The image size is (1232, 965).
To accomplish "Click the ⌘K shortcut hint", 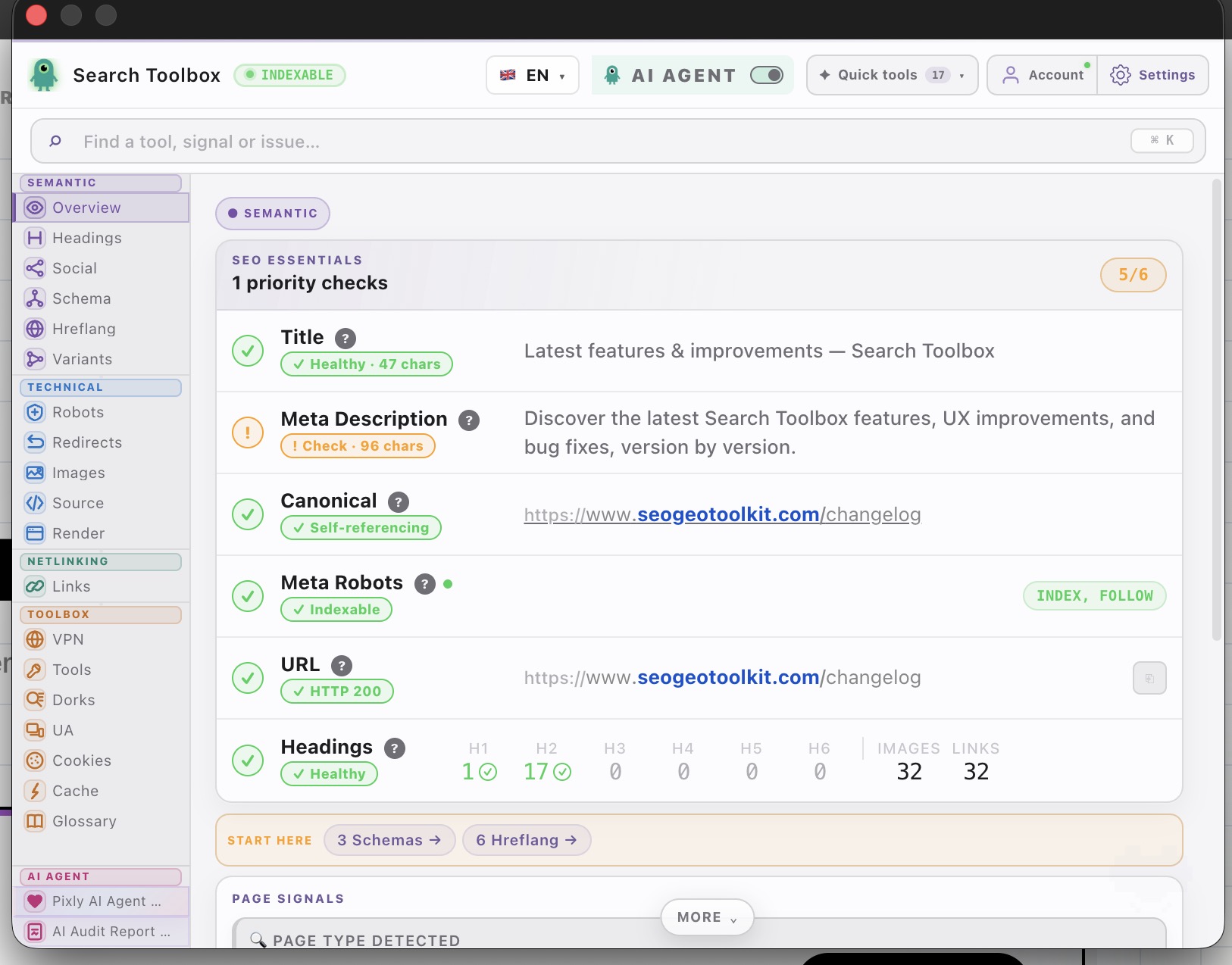I will [x=1162, y=140].
